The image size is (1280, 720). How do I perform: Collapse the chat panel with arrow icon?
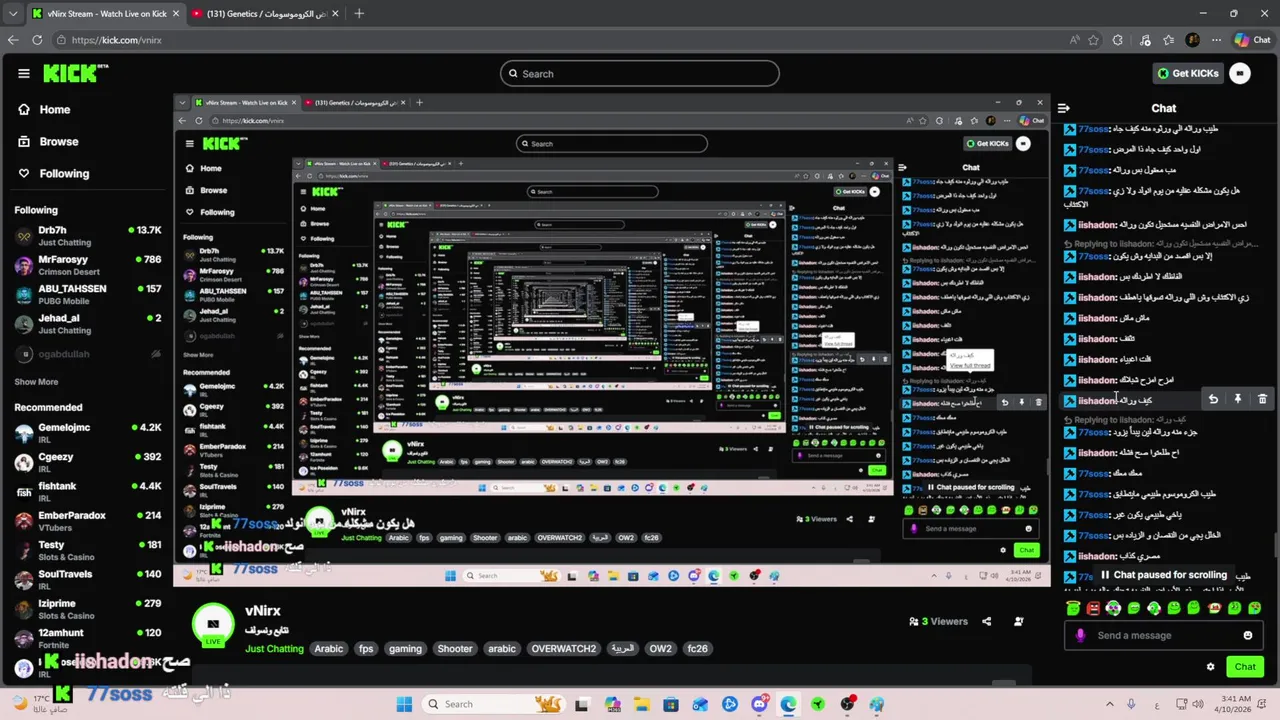(x=1064, y=108)
